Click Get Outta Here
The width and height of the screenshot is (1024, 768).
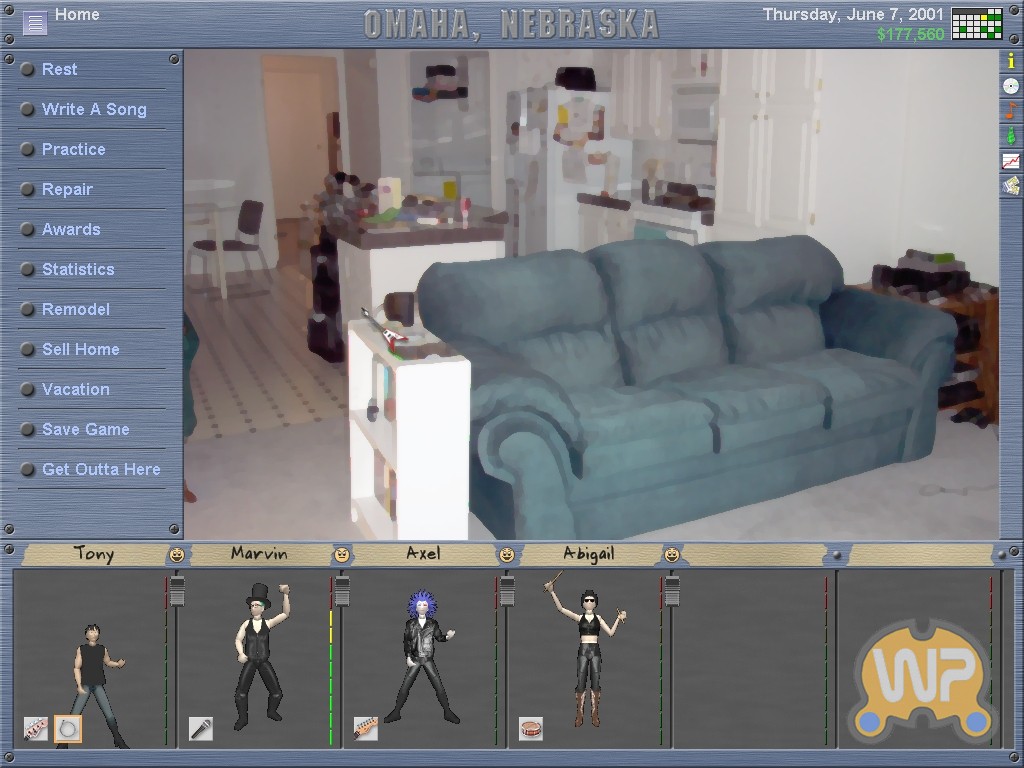(100, 469)
